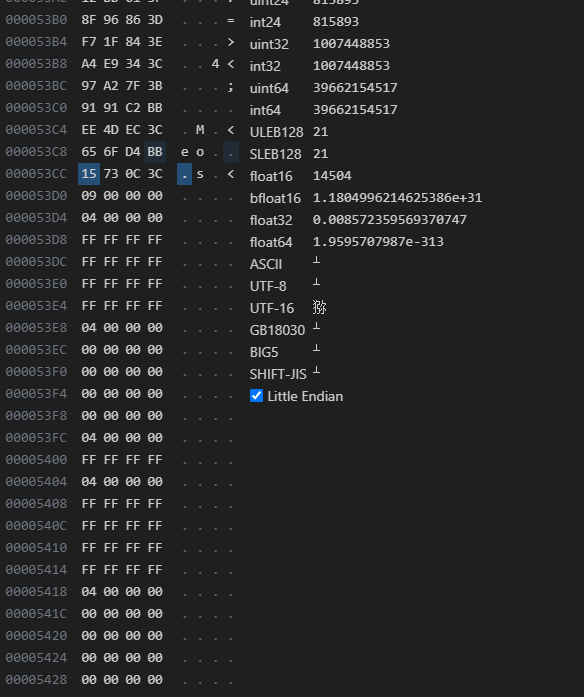
Task: Select the float16 value 14504
Action: [x=332, y=176]
